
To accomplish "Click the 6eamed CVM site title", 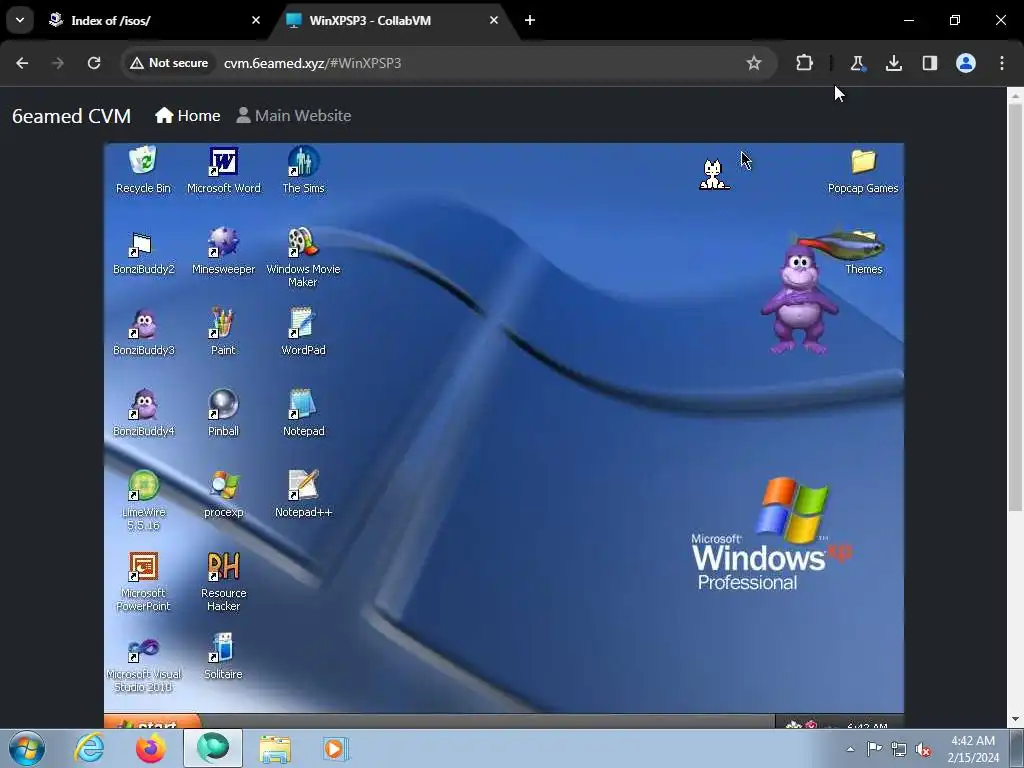I will click(x=71, y=116).
